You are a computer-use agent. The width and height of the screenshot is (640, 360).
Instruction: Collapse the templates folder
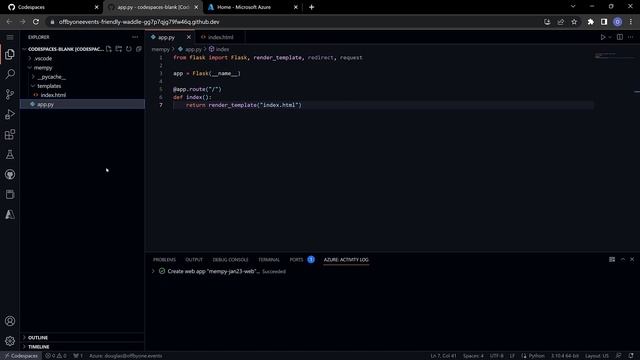82,86
